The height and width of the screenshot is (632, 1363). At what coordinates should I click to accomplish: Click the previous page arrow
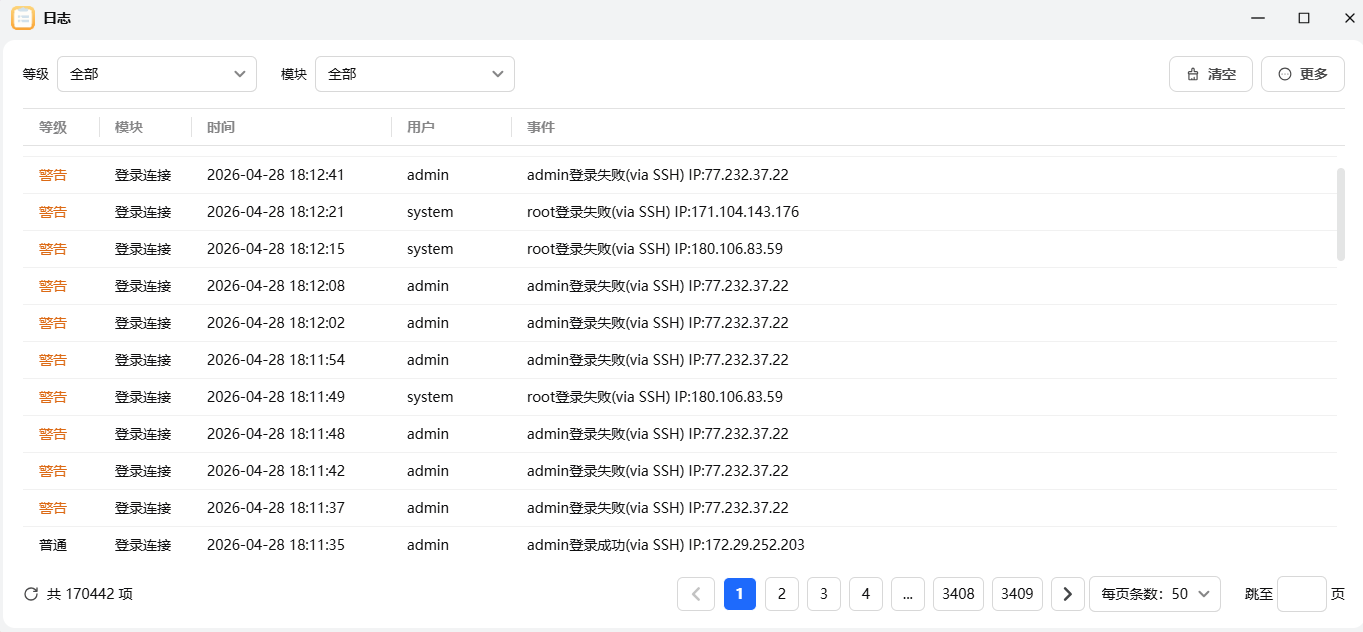pos(696,594)
